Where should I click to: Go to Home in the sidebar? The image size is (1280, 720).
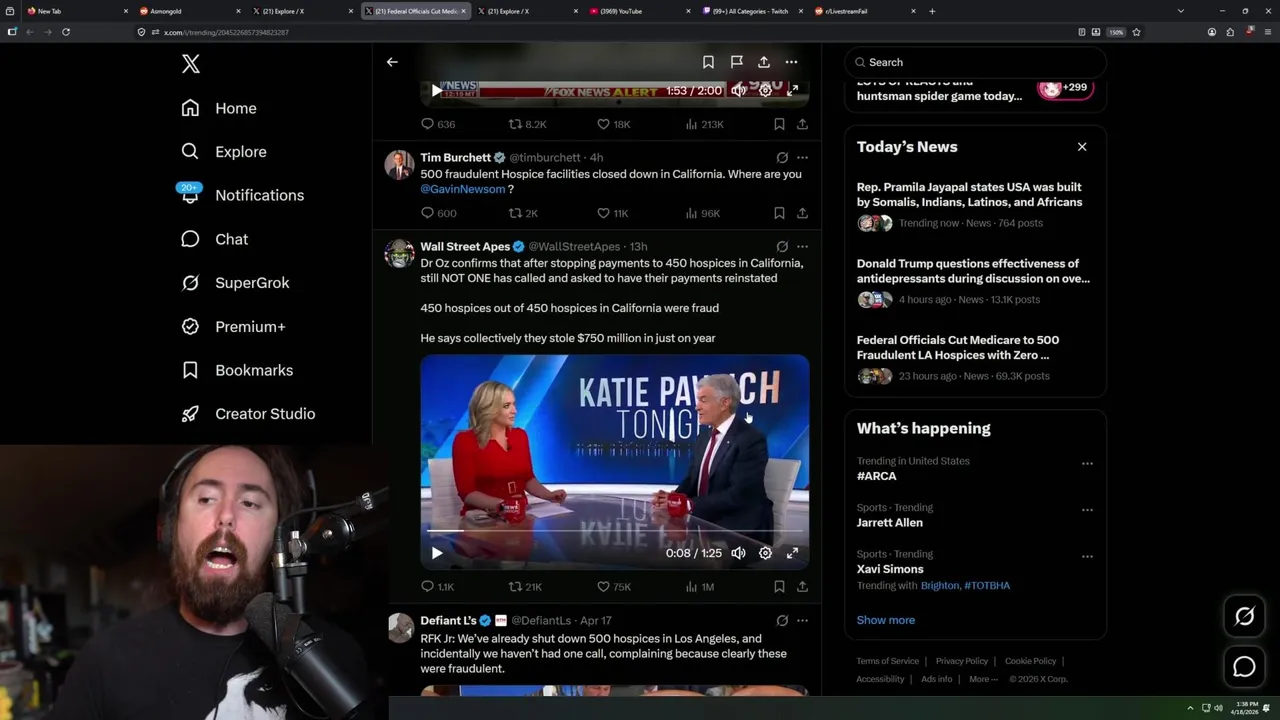click(x=219, y=108)
